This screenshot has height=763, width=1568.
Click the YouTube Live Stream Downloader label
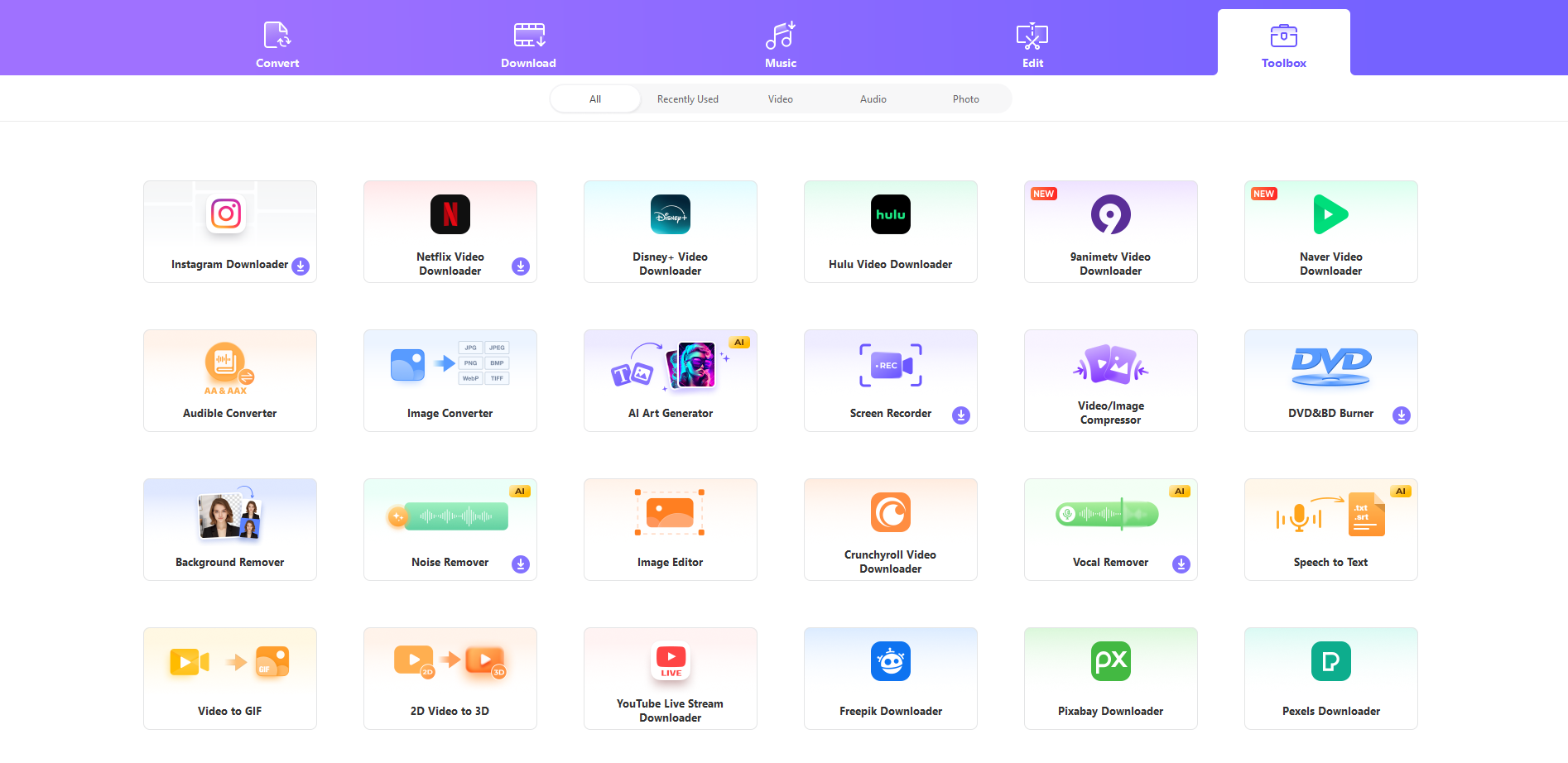click(671, 711)
